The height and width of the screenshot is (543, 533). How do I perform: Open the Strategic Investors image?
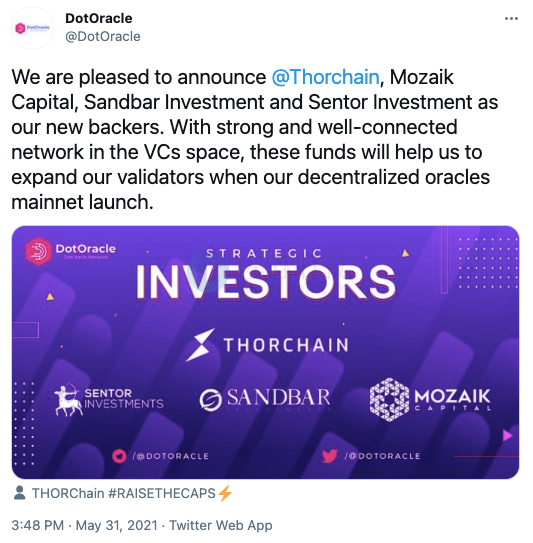point(265,352)
